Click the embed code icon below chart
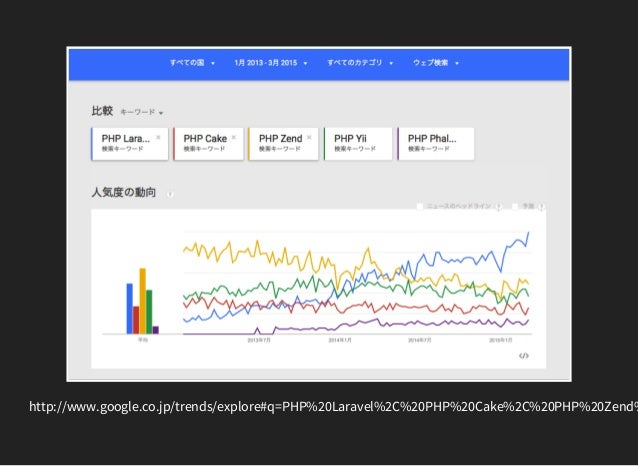638x466 pixels. (524, 356)
